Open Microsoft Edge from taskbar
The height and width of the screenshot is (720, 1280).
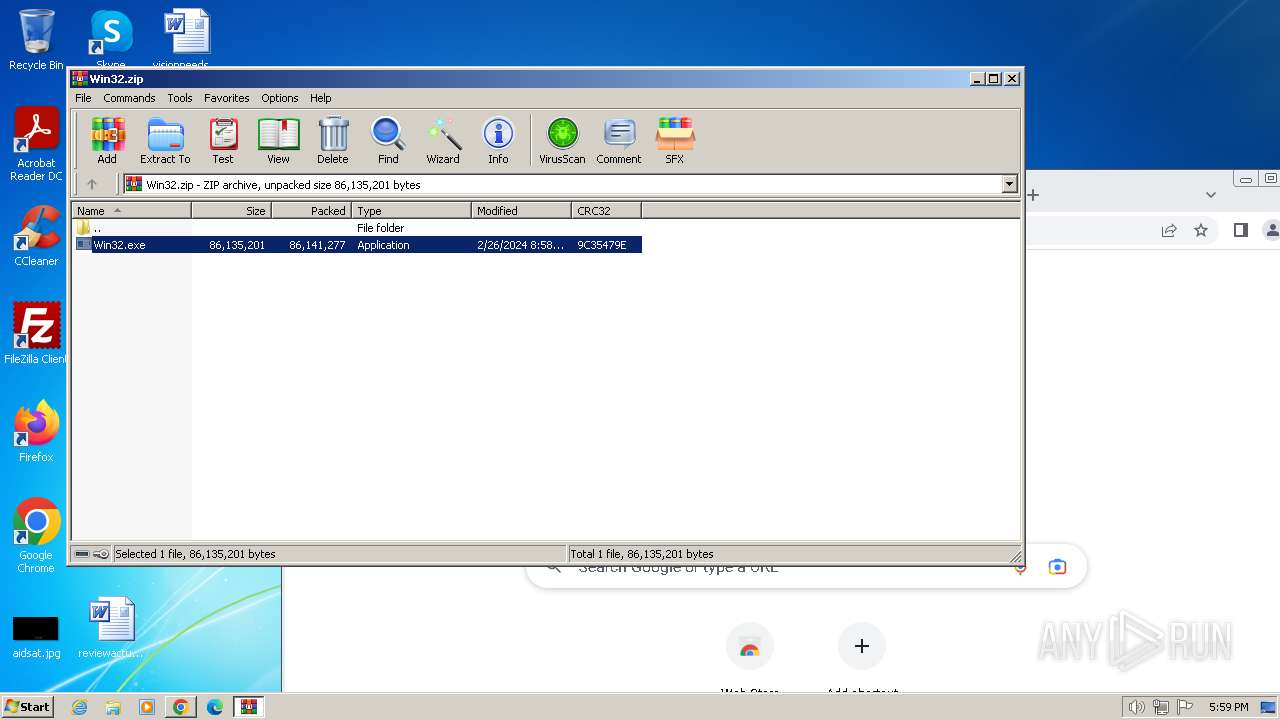215,707
